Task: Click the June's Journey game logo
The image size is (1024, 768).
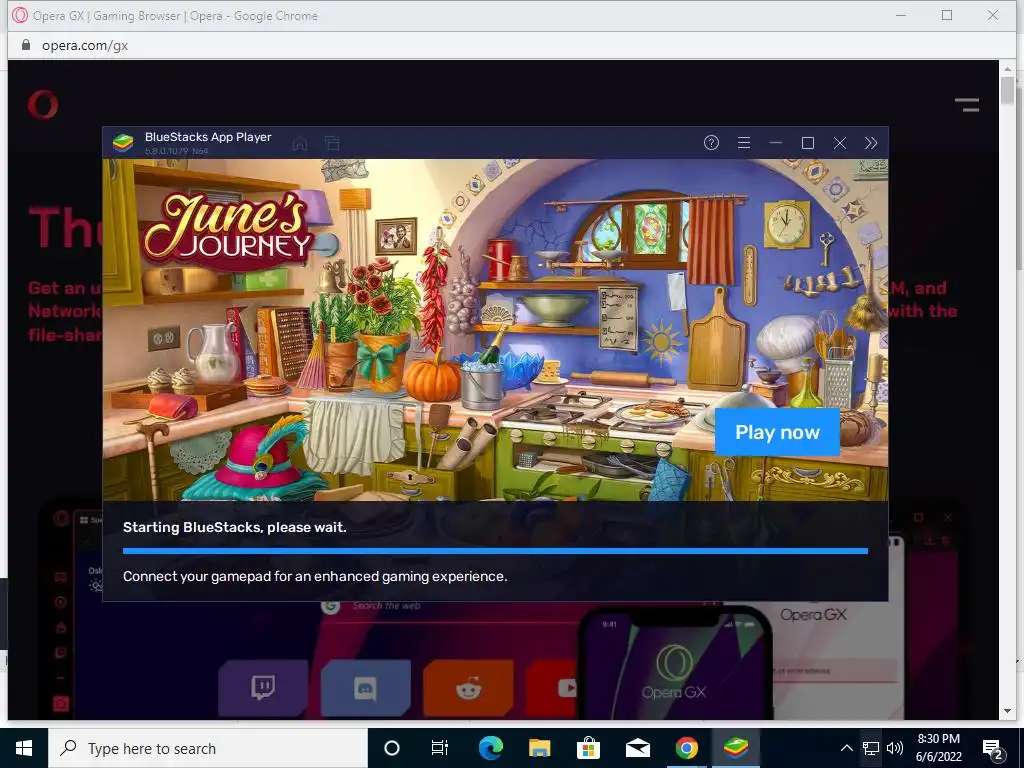Action: [228, 232]
